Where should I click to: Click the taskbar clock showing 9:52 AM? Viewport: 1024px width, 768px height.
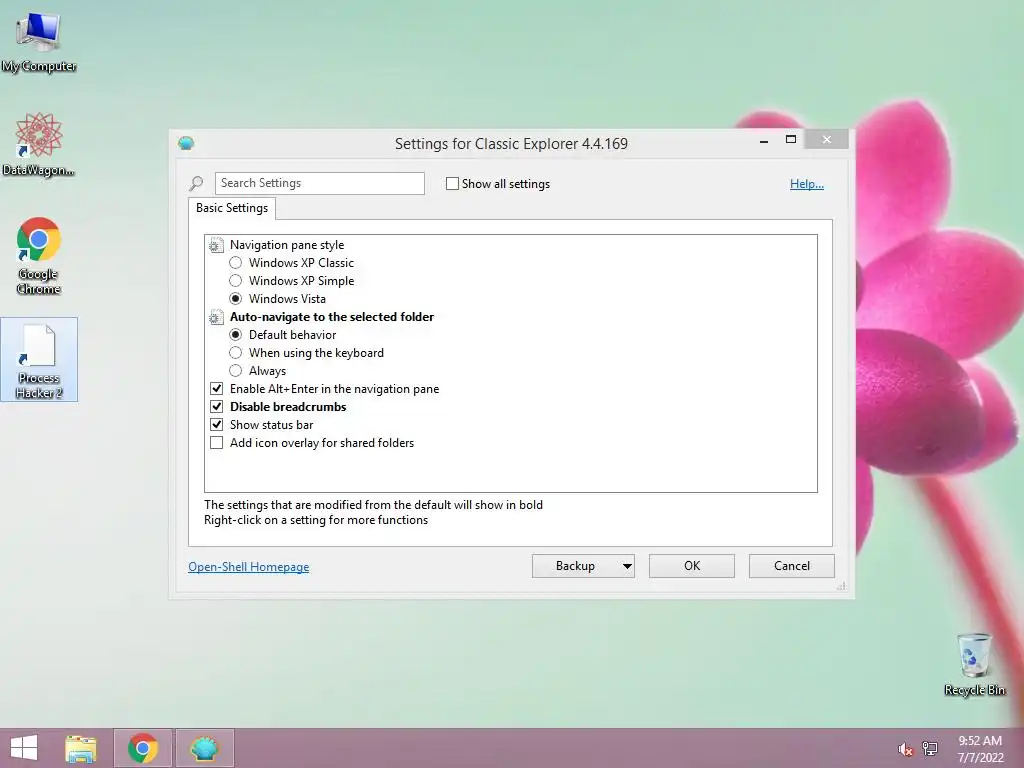(x=980, y=741)
